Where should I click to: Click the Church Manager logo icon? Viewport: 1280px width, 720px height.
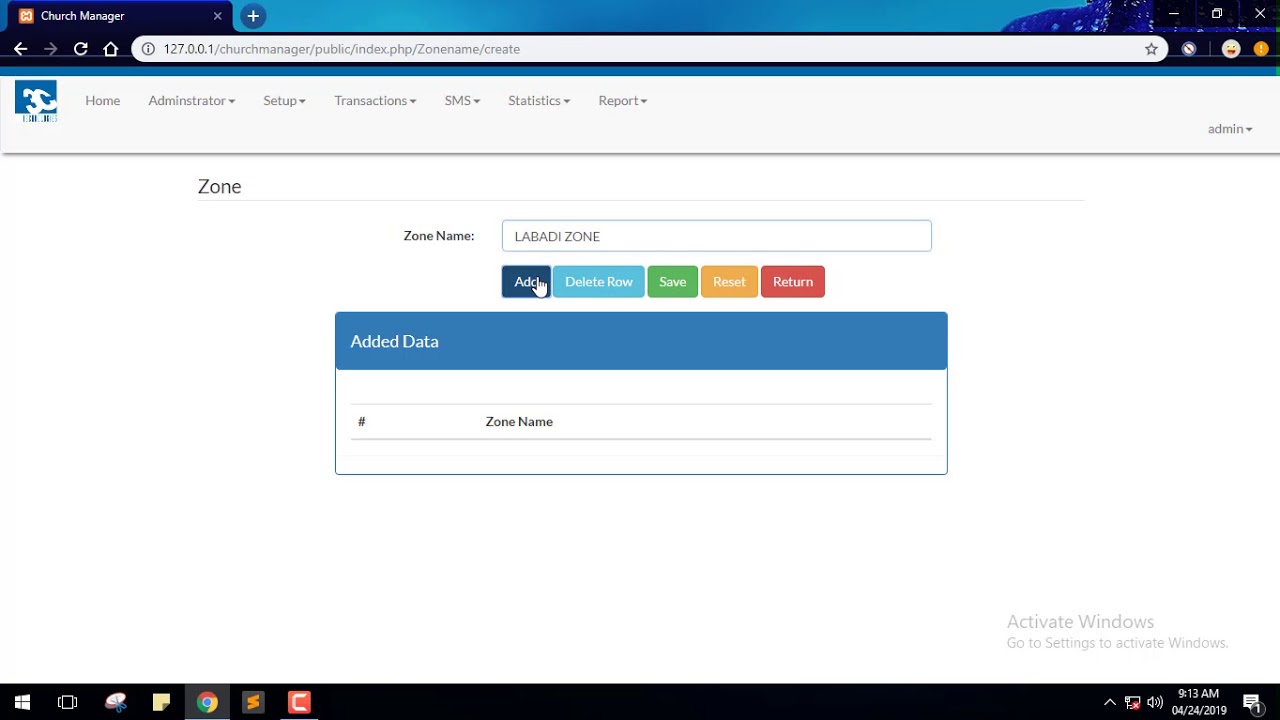tap(36, 102)
